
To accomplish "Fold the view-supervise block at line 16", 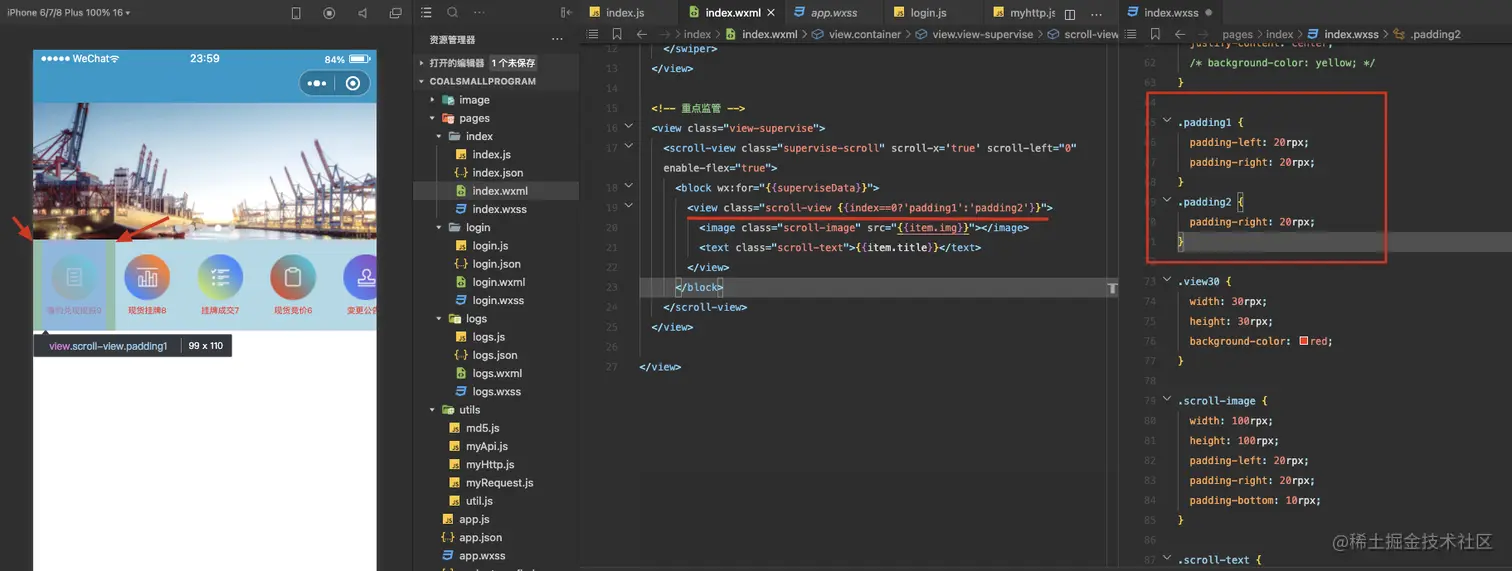I will [628, 127].
